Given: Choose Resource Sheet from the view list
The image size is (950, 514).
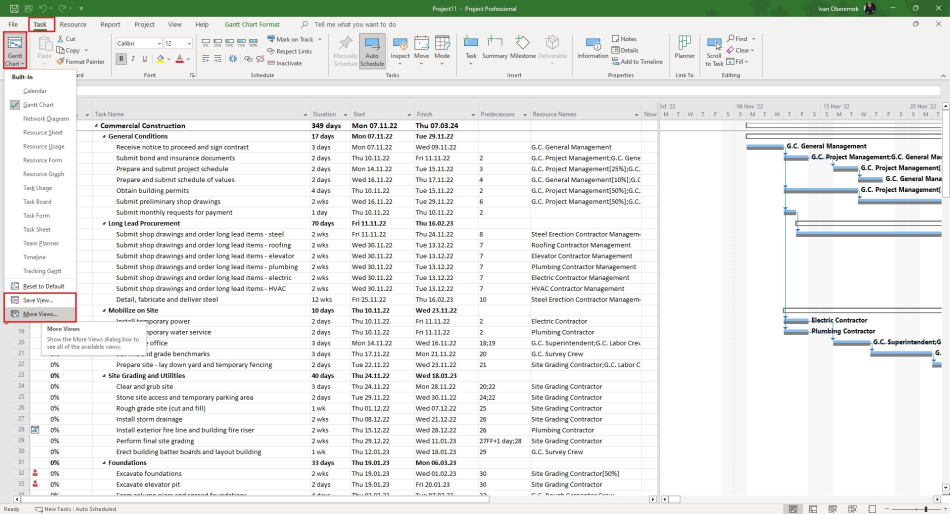Looking at the screenshot, I should click(x=42, y=133).
